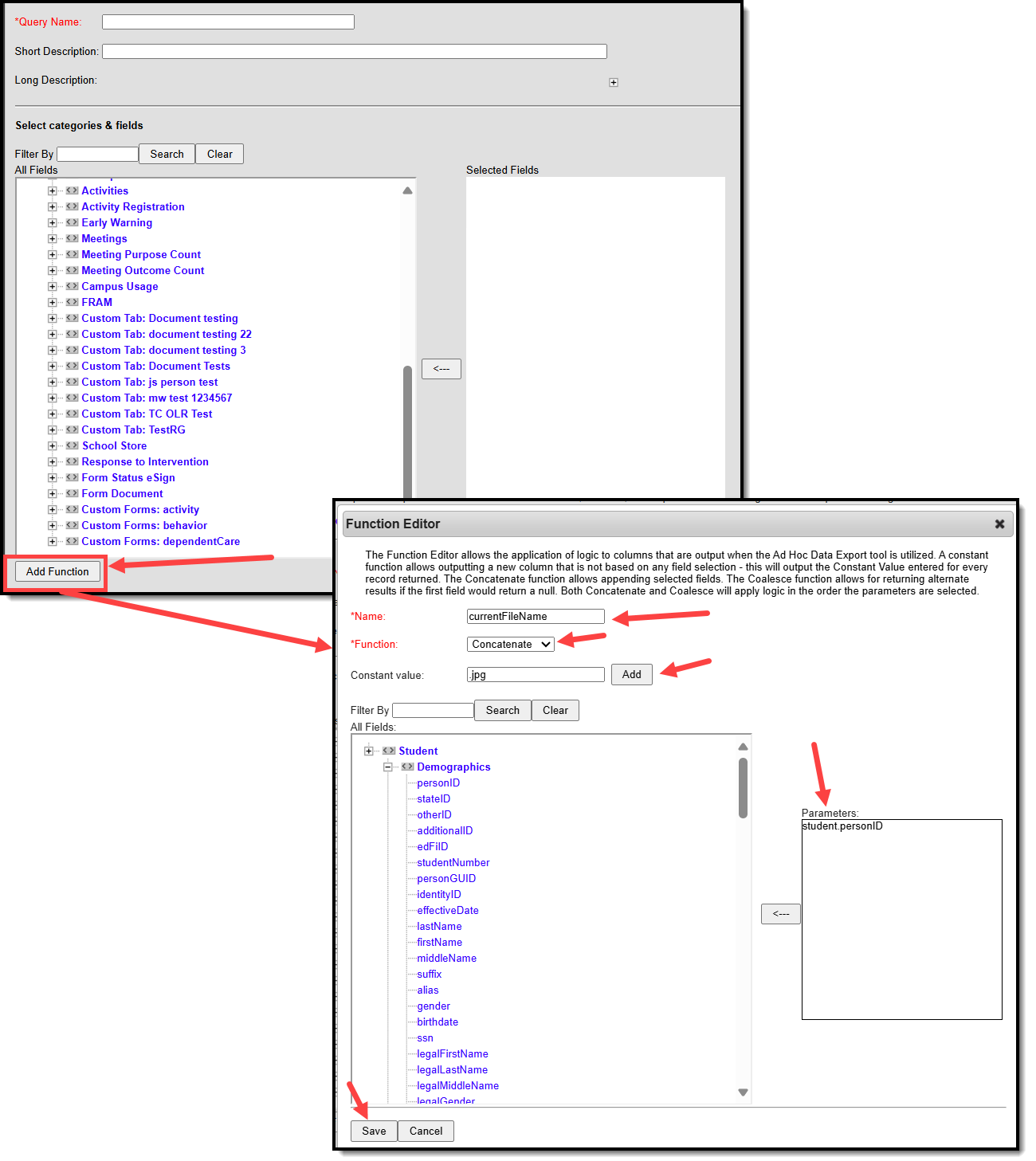Click the Constant value field
This screenshot has width=1036, height=1161.
coord(536,674)
